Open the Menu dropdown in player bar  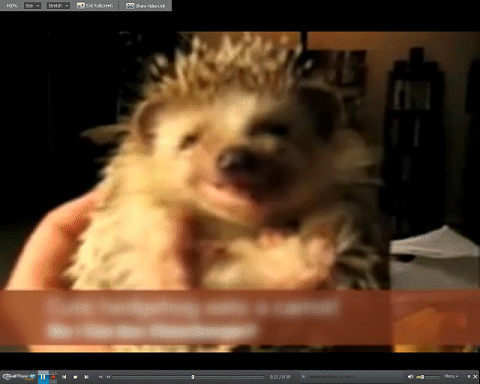click(451, 376)
